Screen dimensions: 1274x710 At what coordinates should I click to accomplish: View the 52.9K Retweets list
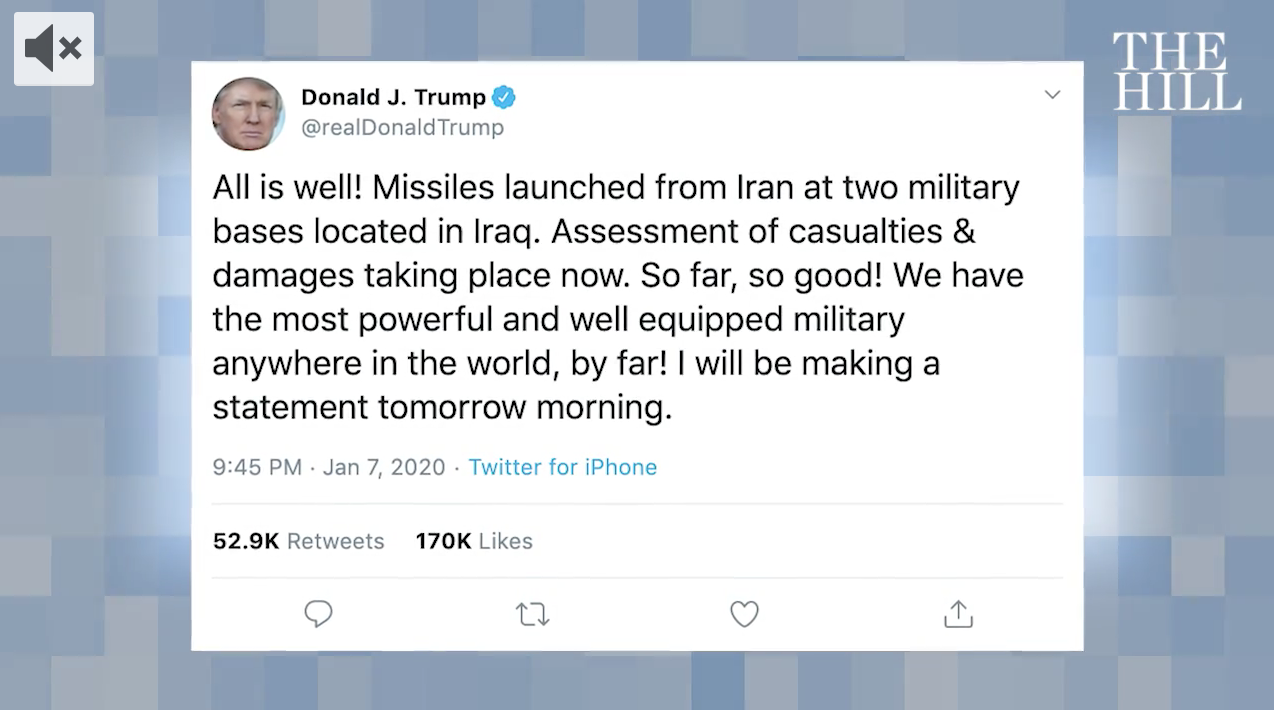coord(298,541)
